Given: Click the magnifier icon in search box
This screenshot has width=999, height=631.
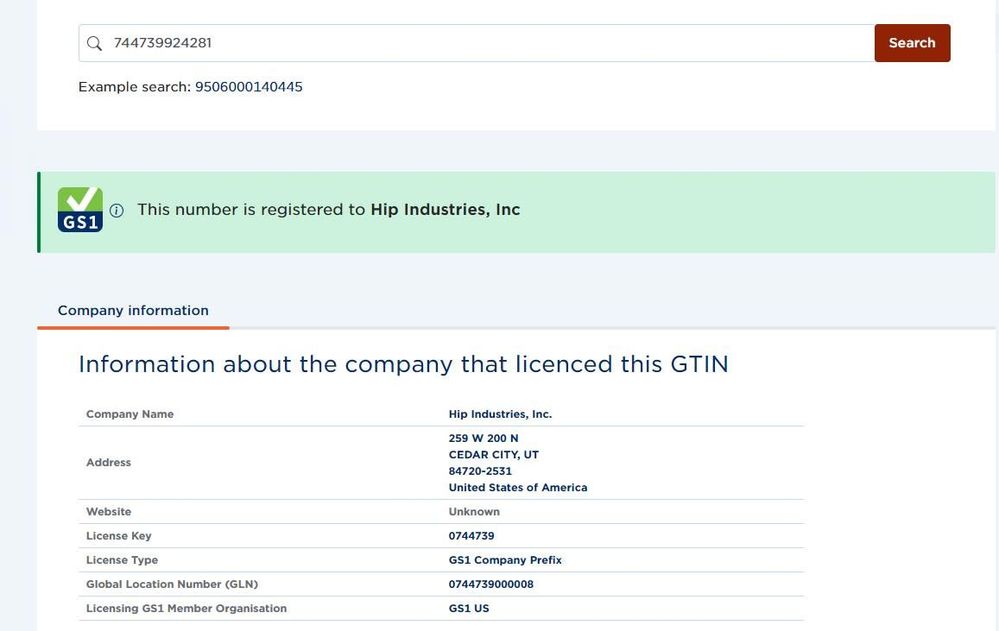Looking at the screenshot, I should (95, 43).
